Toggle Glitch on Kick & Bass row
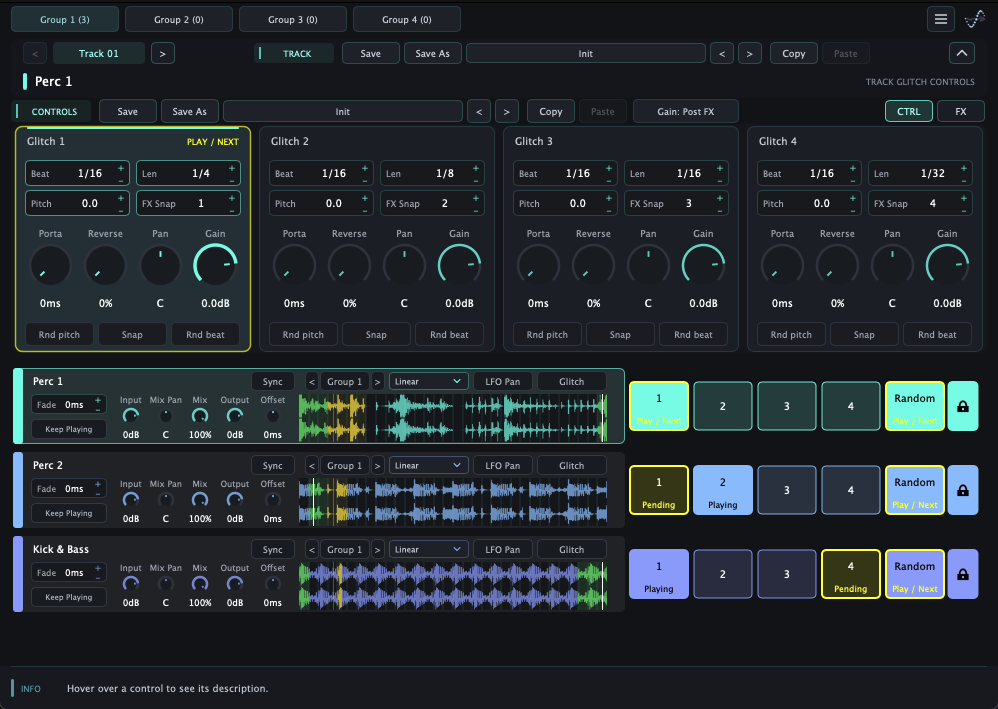Screen dimensions: 998x709 pos(572,550)
